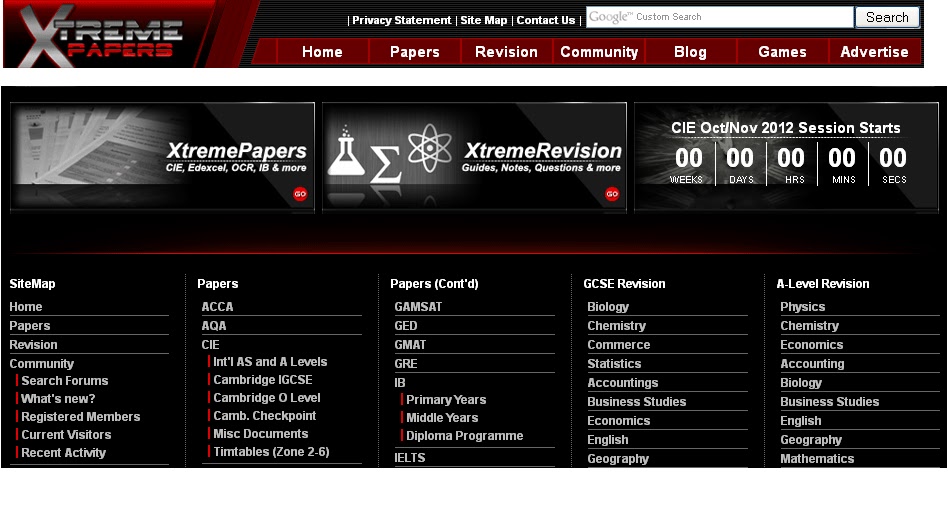Open Timtables (Zone 2-6) link
This screenshot has height=505, width=948.
pos(271,452)
